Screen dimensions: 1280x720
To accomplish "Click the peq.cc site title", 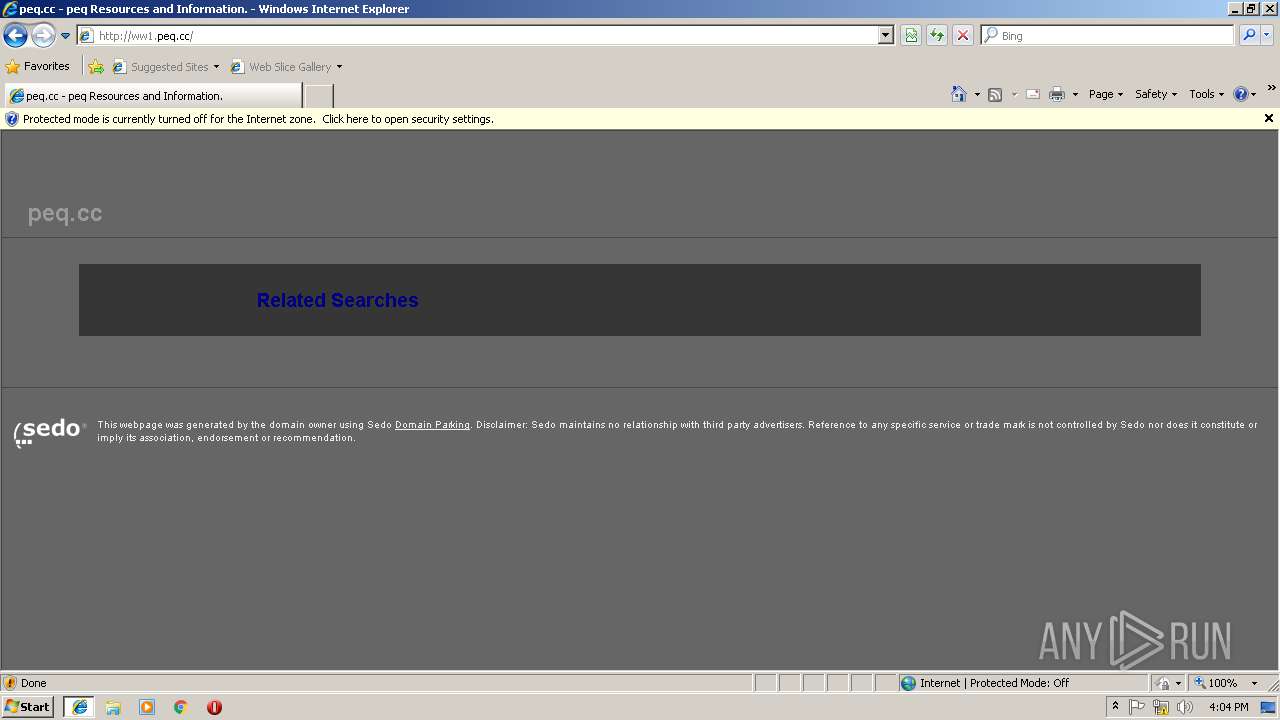I will [x=65, y=213].
